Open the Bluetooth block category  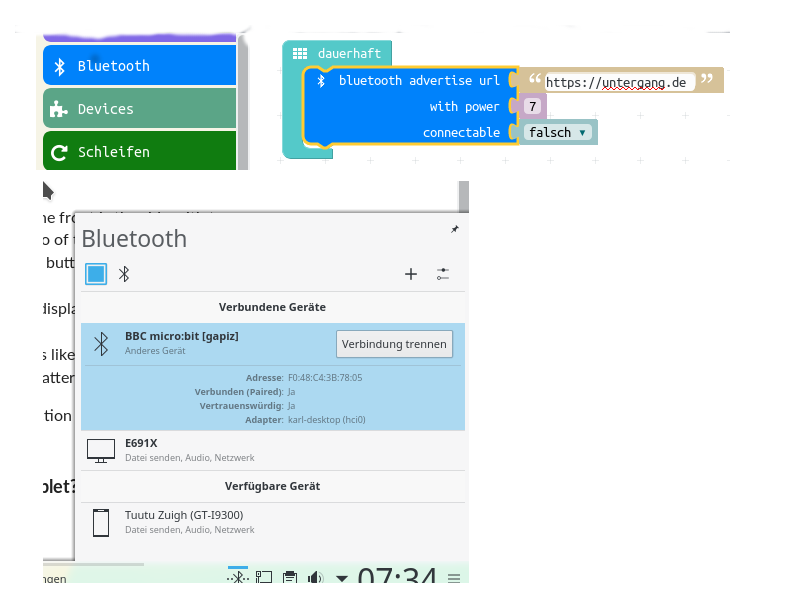click(139, 65)
